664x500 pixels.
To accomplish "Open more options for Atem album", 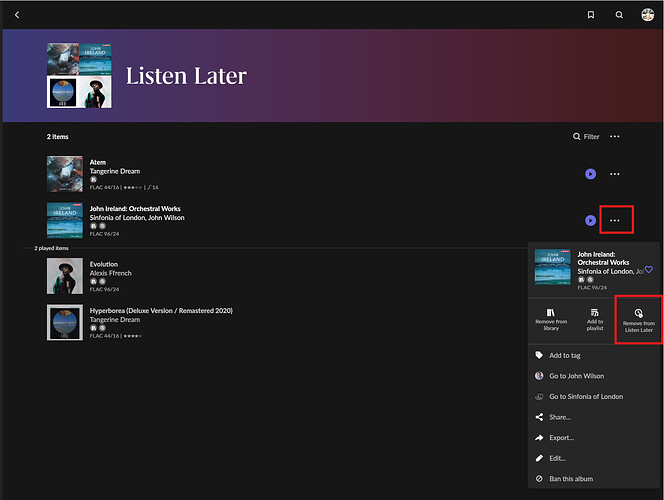I will (615, 173).
